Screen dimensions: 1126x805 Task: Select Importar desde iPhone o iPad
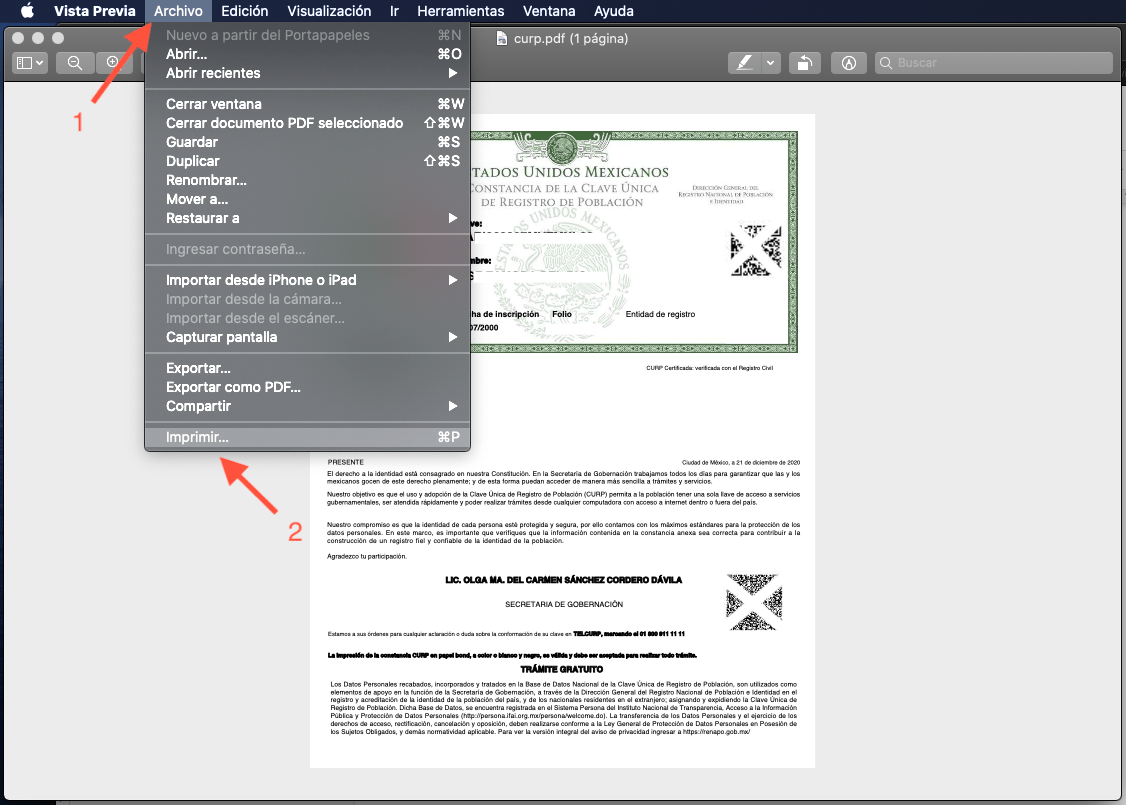[261, 280]
